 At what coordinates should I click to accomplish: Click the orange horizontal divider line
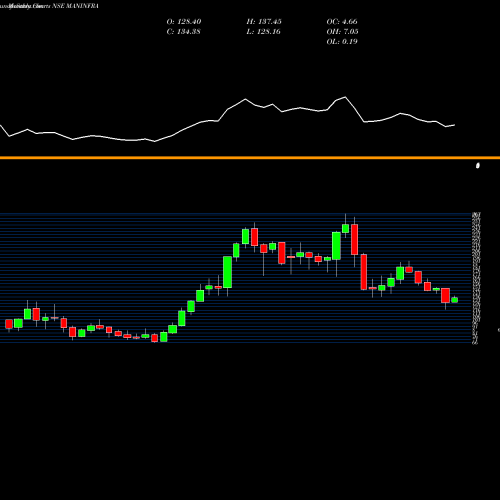(x=250, y=158)
